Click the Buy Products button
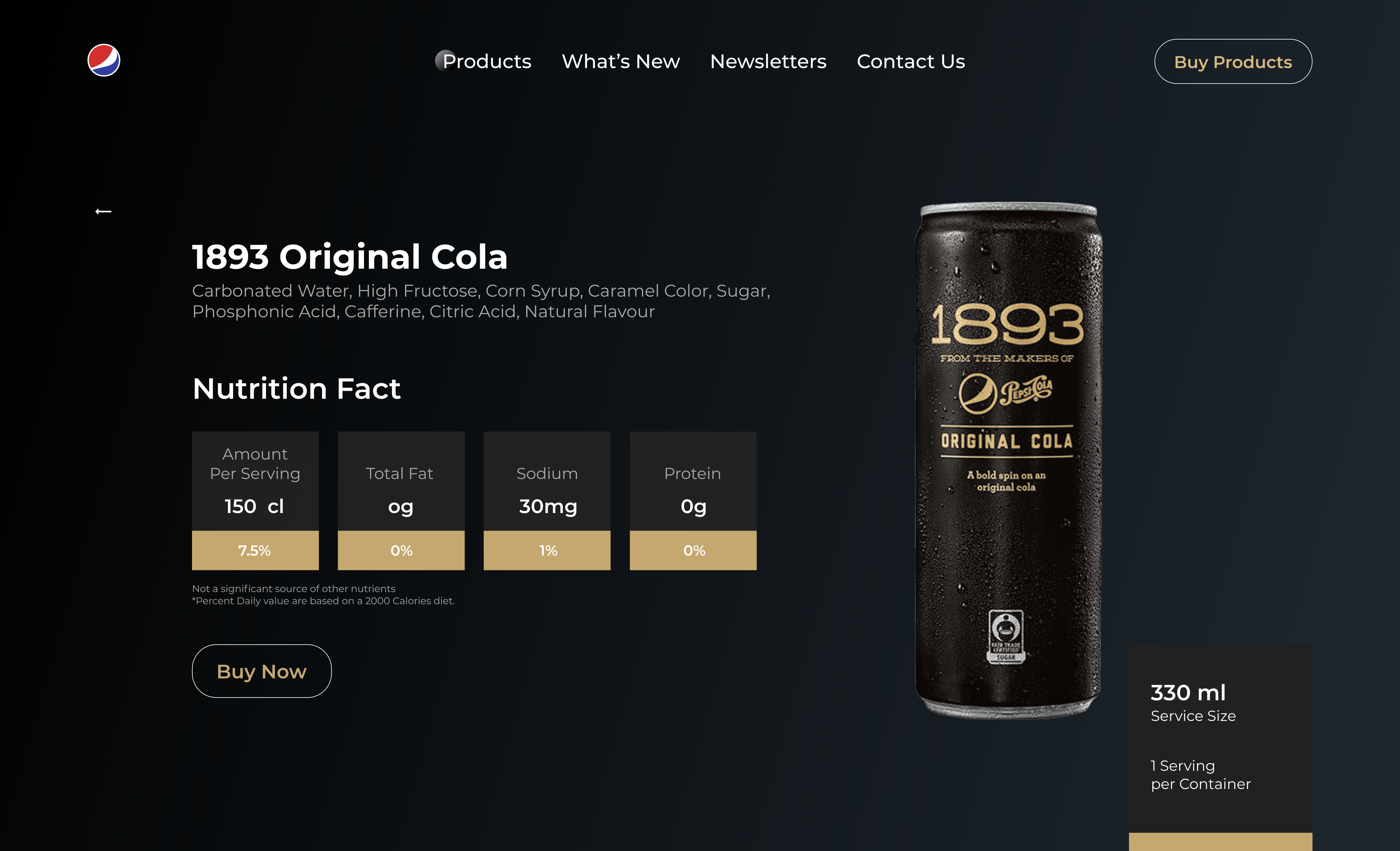 [x=1233, y=61]
